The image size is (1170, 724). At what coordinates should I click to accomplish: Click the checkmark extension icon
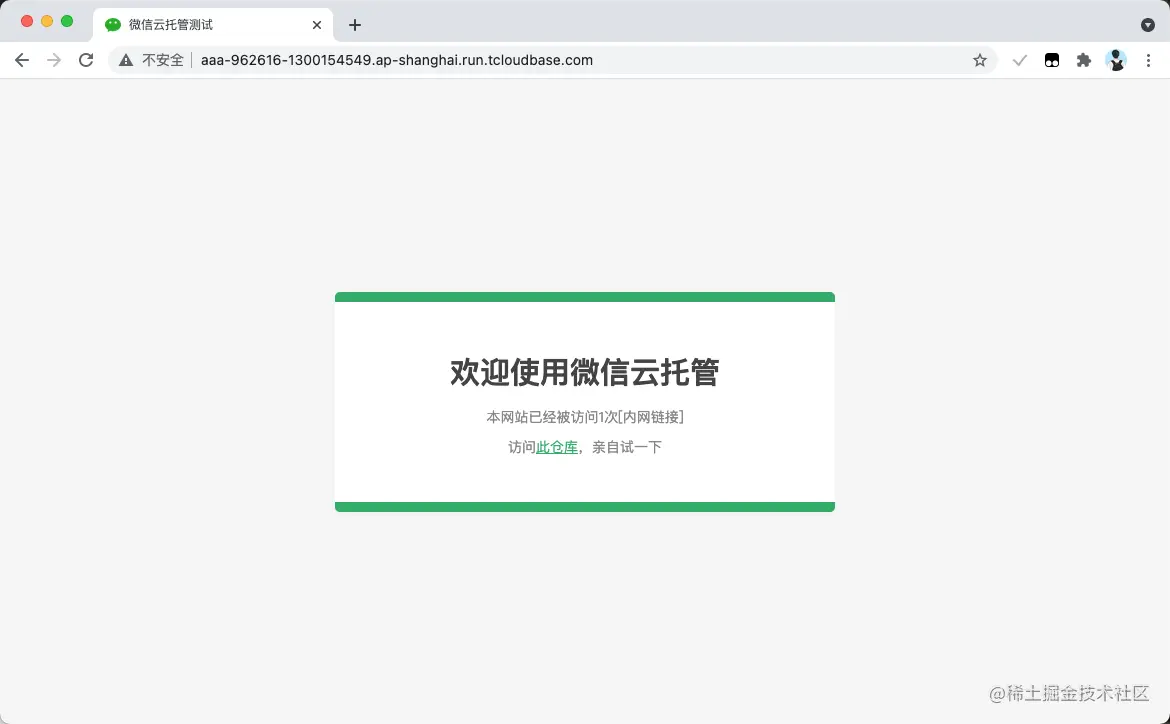[x=1019, y=60]
